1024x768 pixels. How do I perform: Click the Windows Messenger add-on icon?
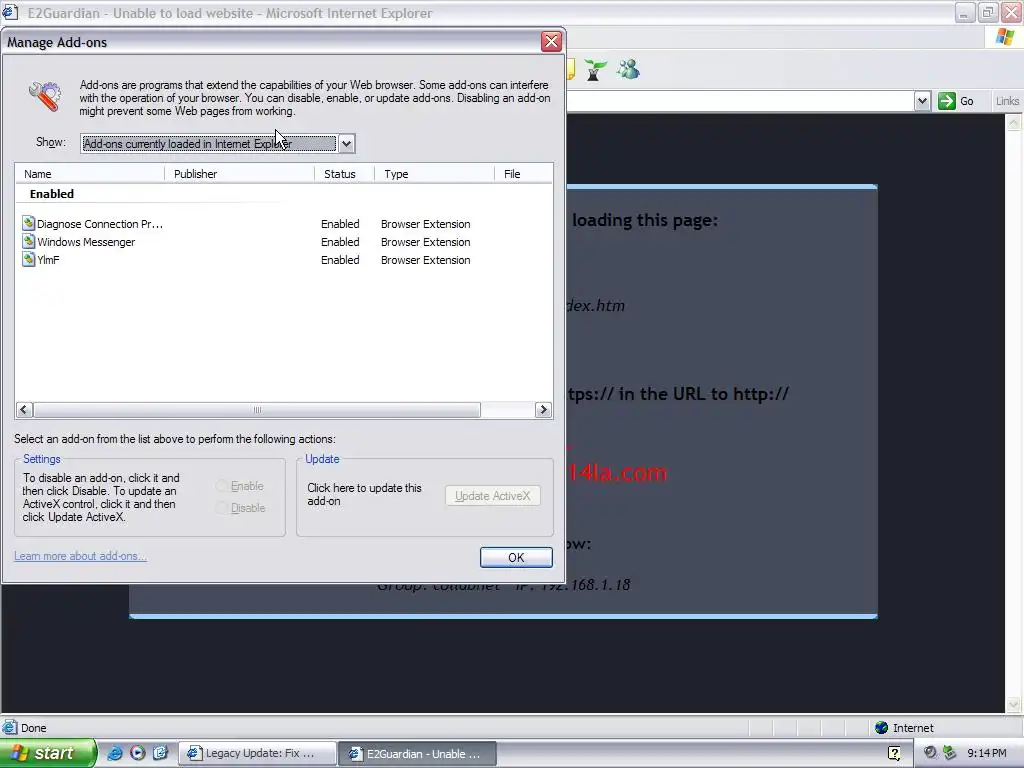(x=29, y=242)
